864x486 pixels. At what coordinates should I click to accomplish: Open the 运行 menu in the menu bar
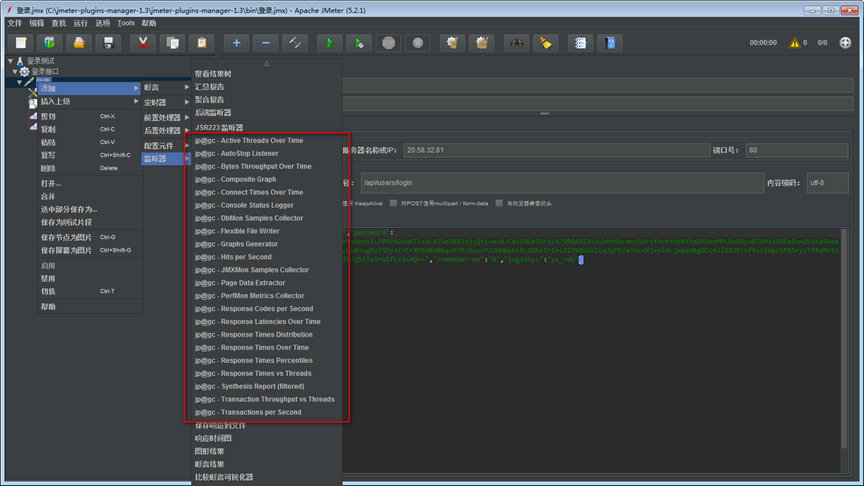81,23
